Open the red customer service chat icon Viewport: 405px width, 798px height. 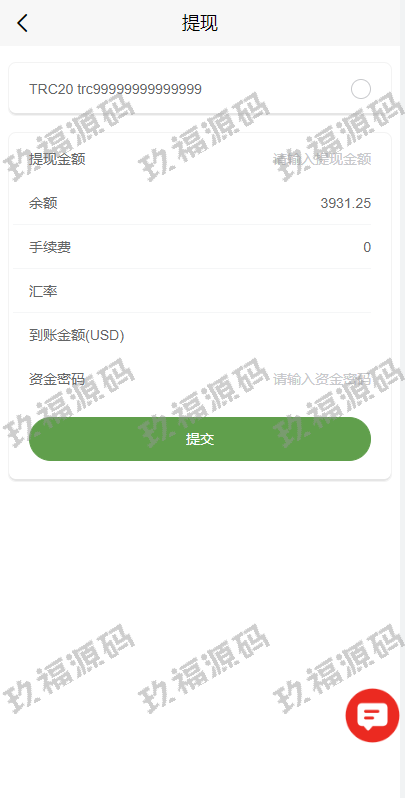(x=372, y=716)
